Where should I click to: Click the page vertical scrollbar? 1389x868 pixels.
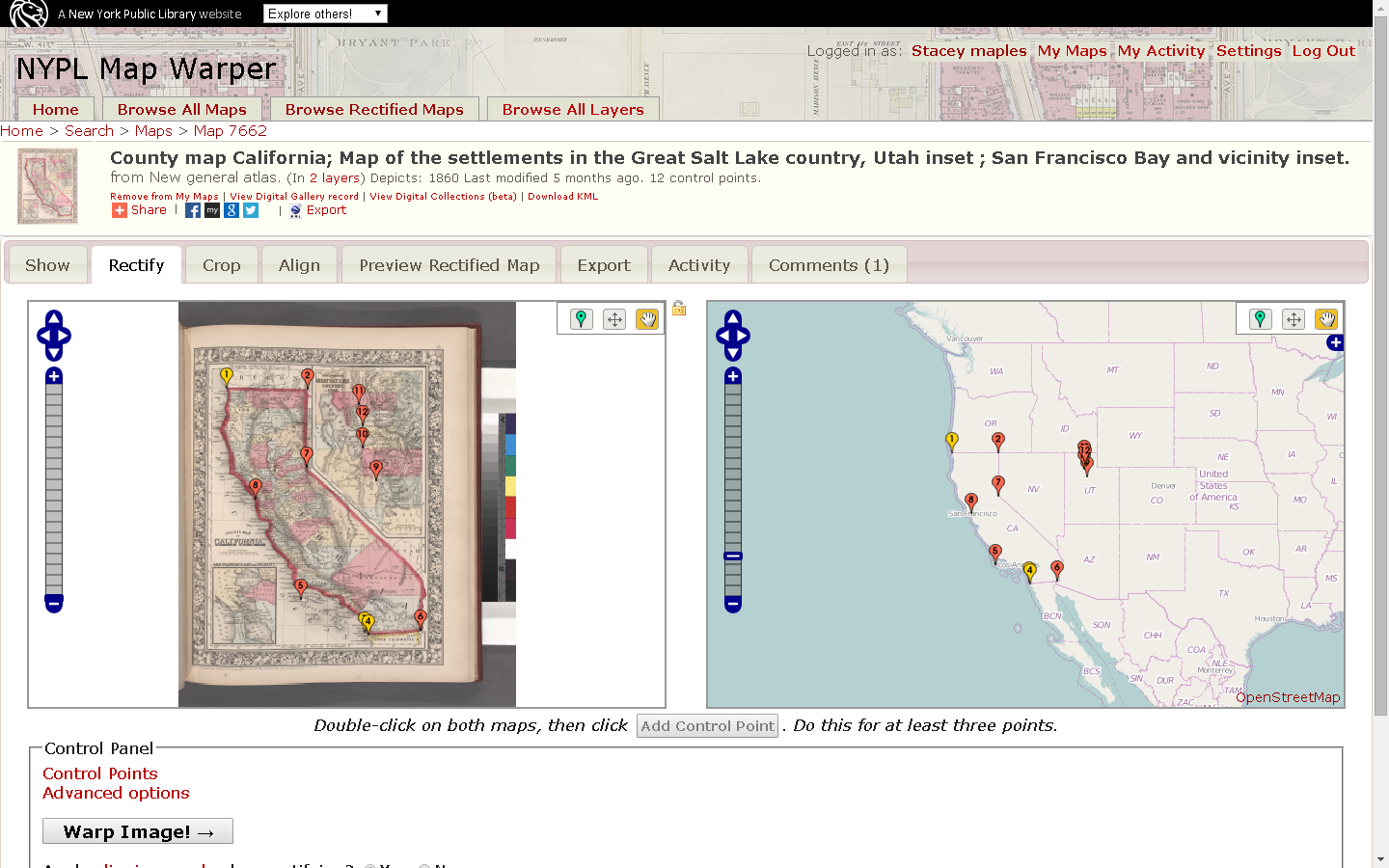pos(1380,366)
